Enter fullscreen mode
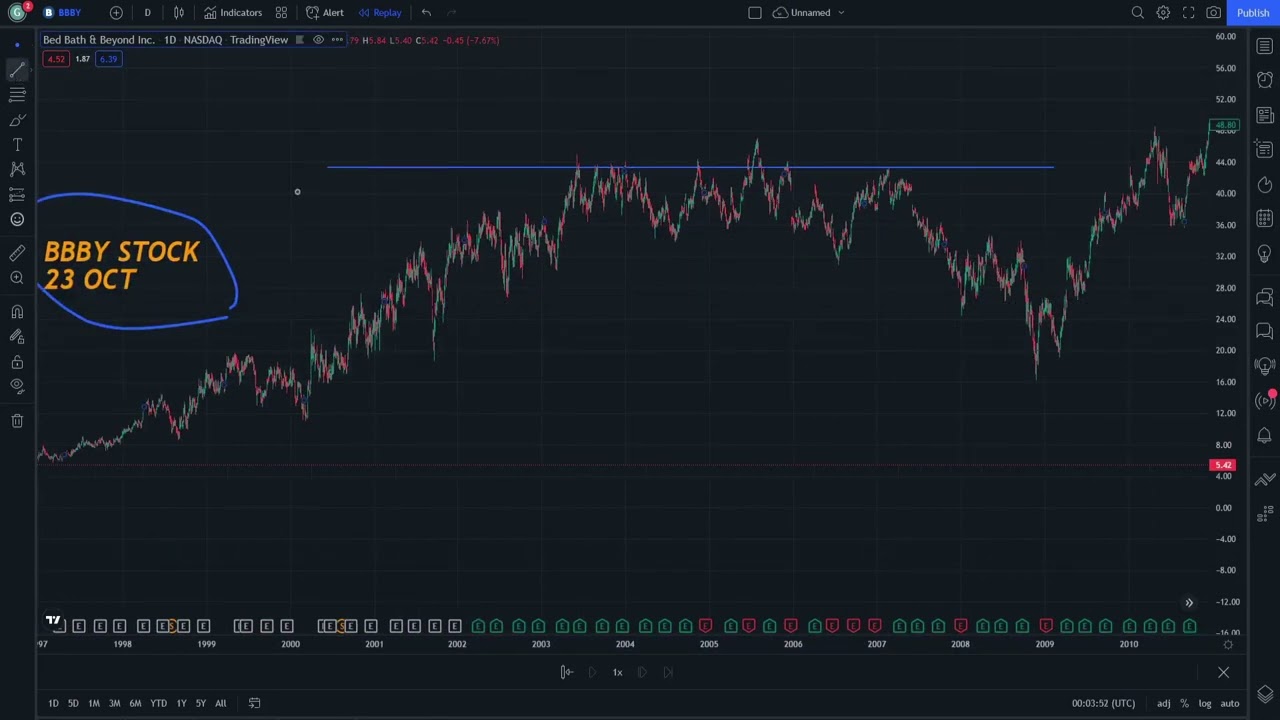1280x720 pixels. pyautogui.click(x=1188, y=13)
